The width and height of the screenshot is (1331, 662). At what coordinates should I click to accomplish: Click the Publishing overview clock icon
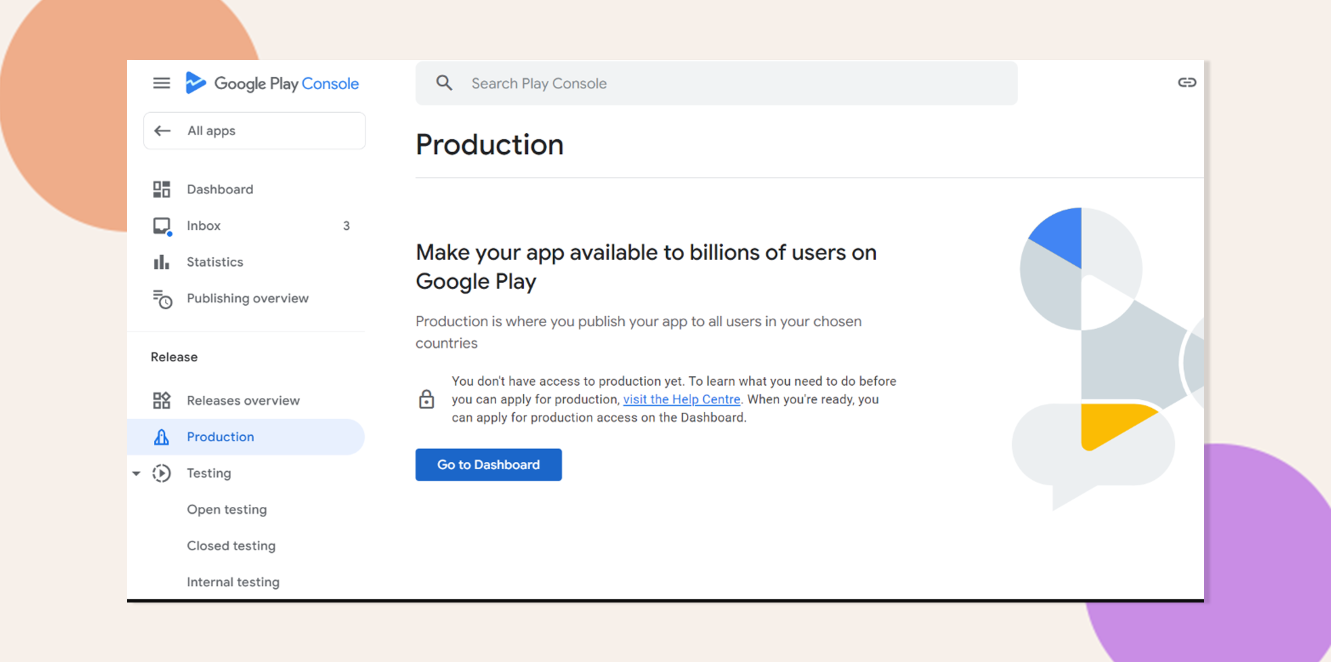pyautogui.click(x=162, y=299)
